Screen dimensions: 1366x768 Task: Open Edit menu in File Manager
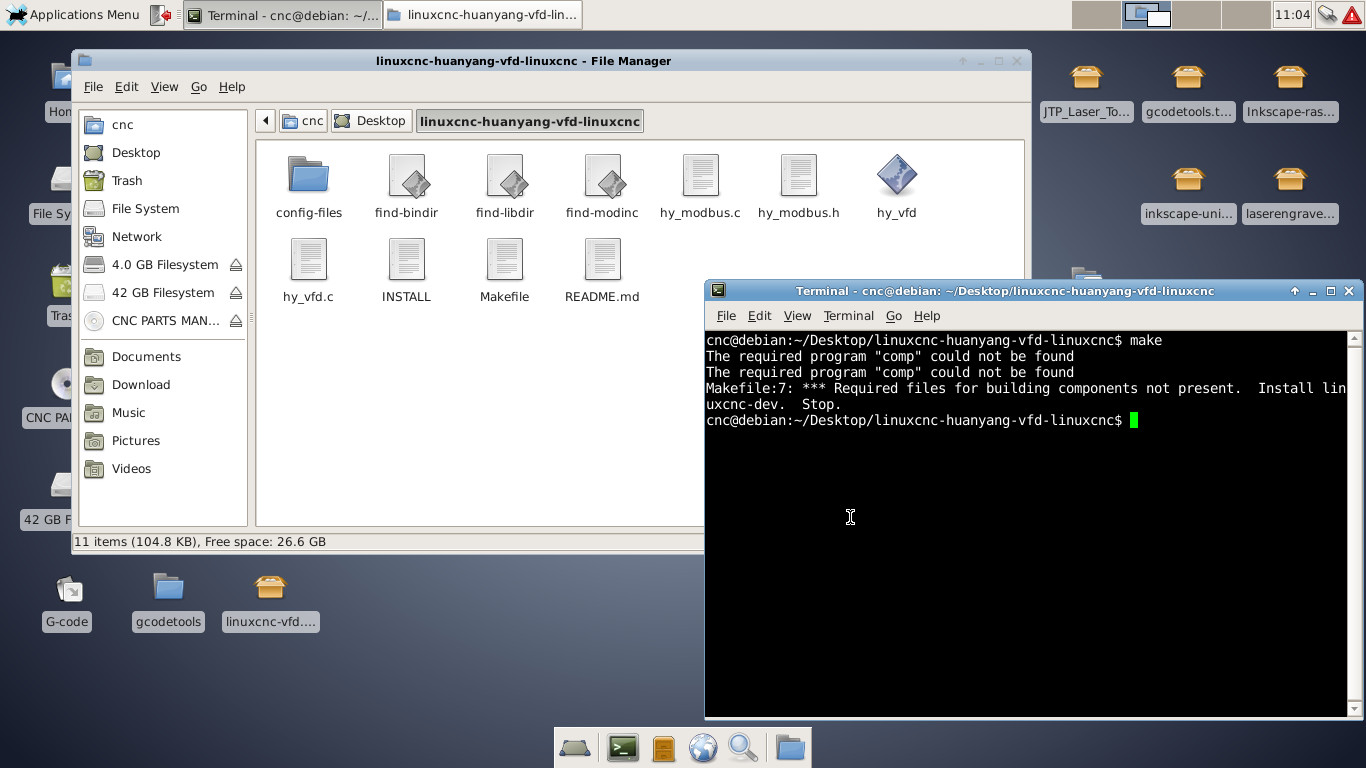[126, 87]
